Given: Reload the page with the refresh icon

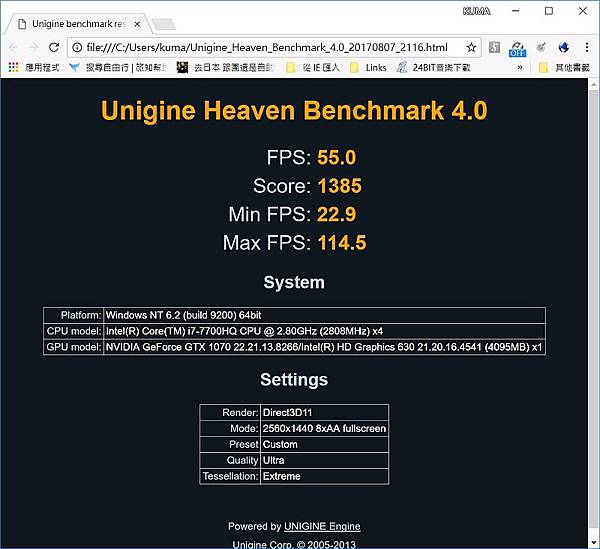Looking at the screenshot, I should pos(54,47).
